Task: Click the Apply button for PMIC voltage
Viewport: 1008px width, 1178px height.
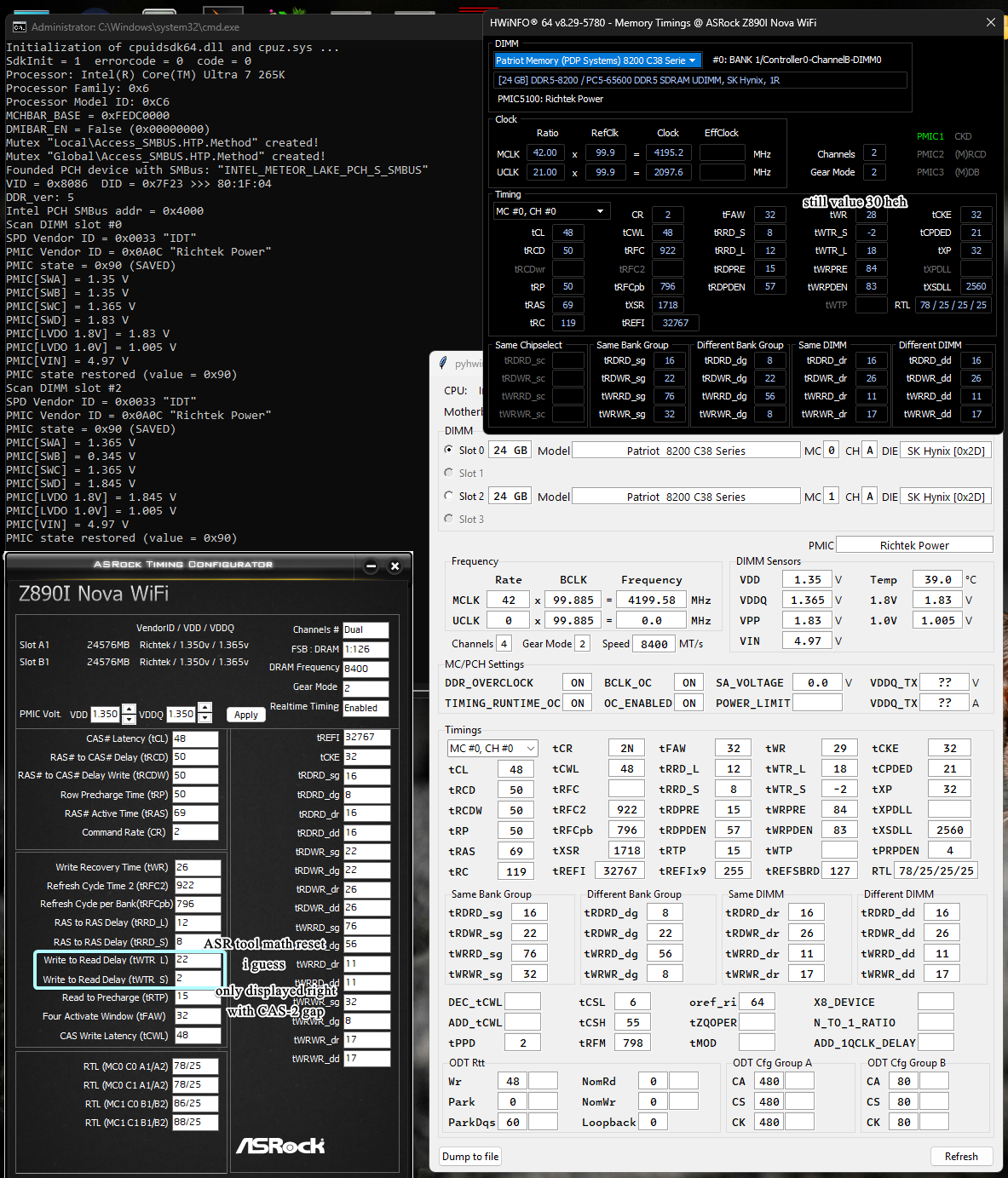Action: [x=246, y=715]
